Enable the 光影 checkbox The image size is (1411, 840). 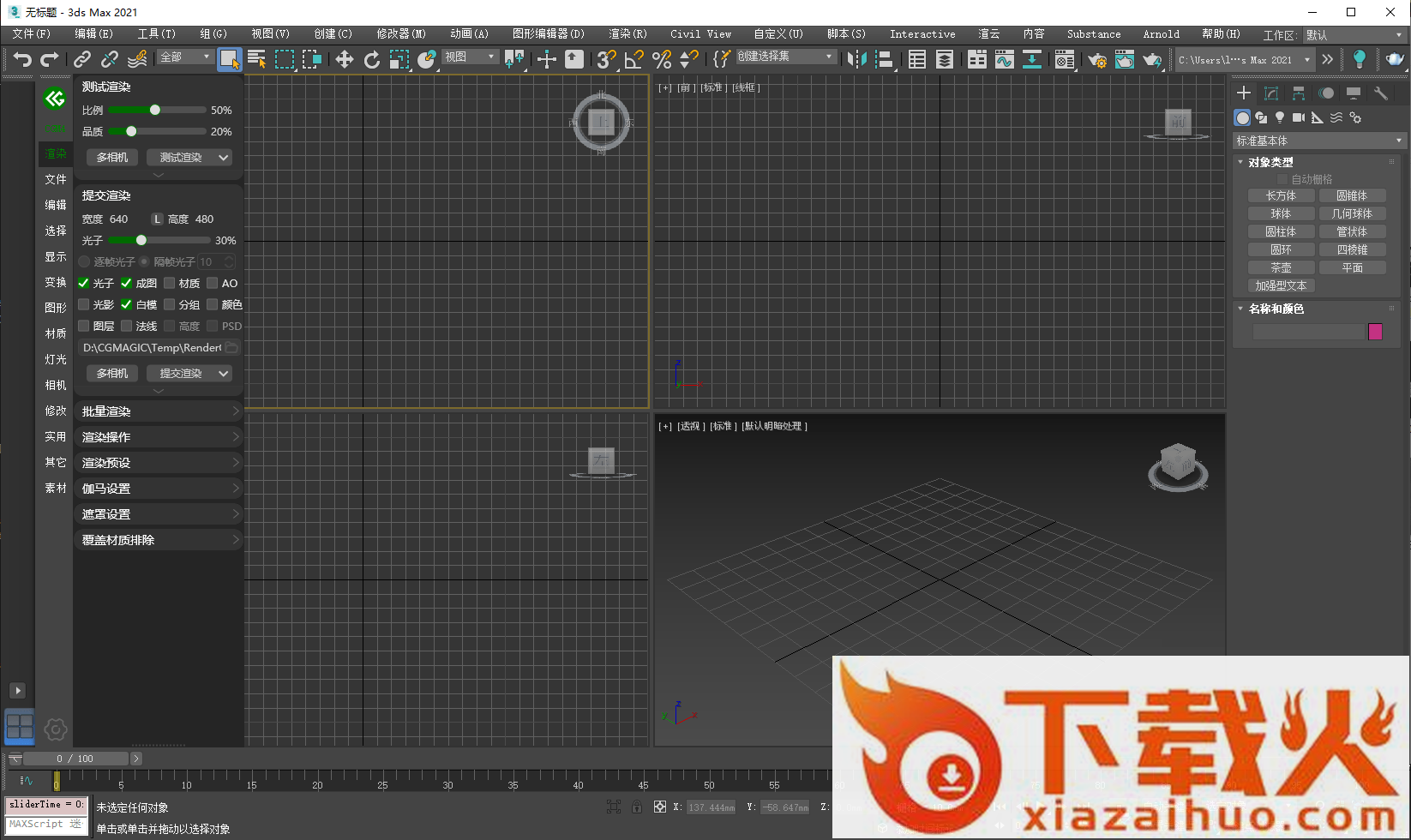coord(83,304)
